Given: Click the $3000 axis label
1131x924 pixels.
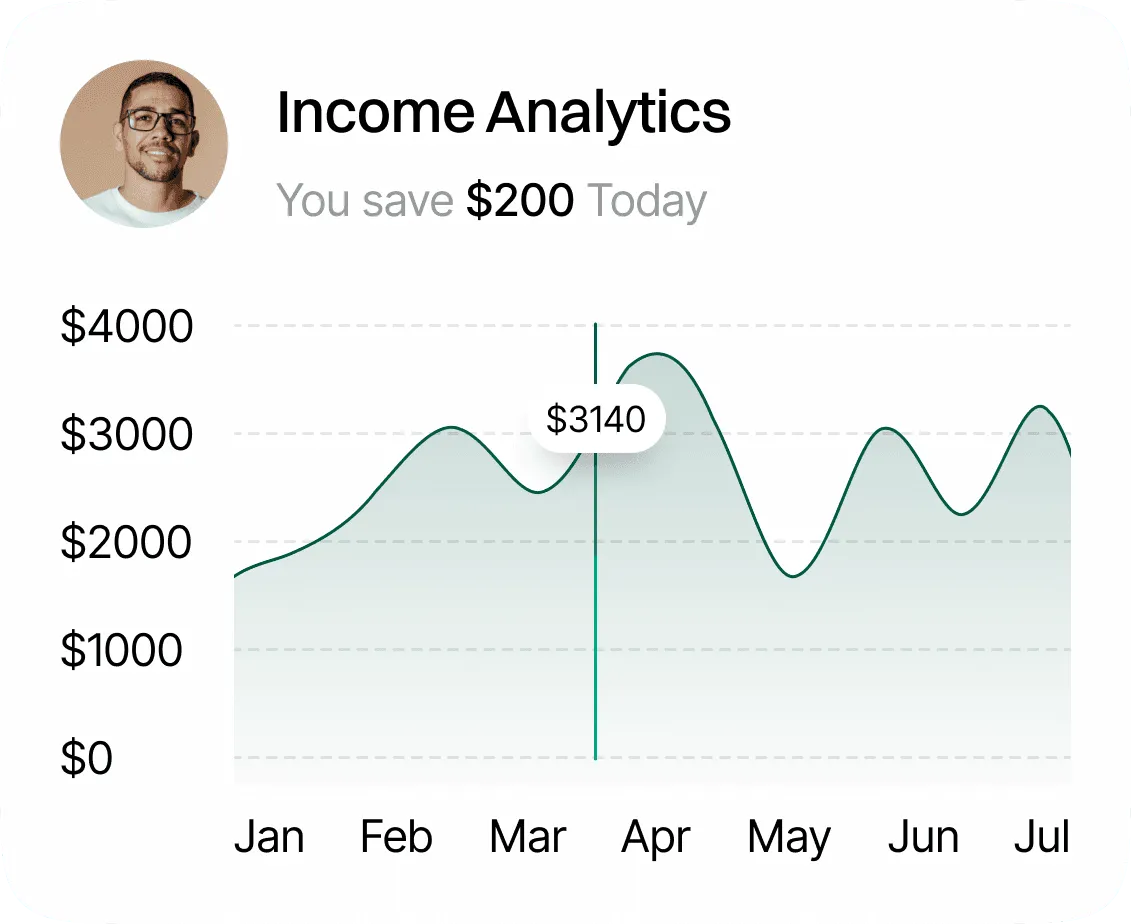Looking at the screenshot, I should (x=126, y=435).
